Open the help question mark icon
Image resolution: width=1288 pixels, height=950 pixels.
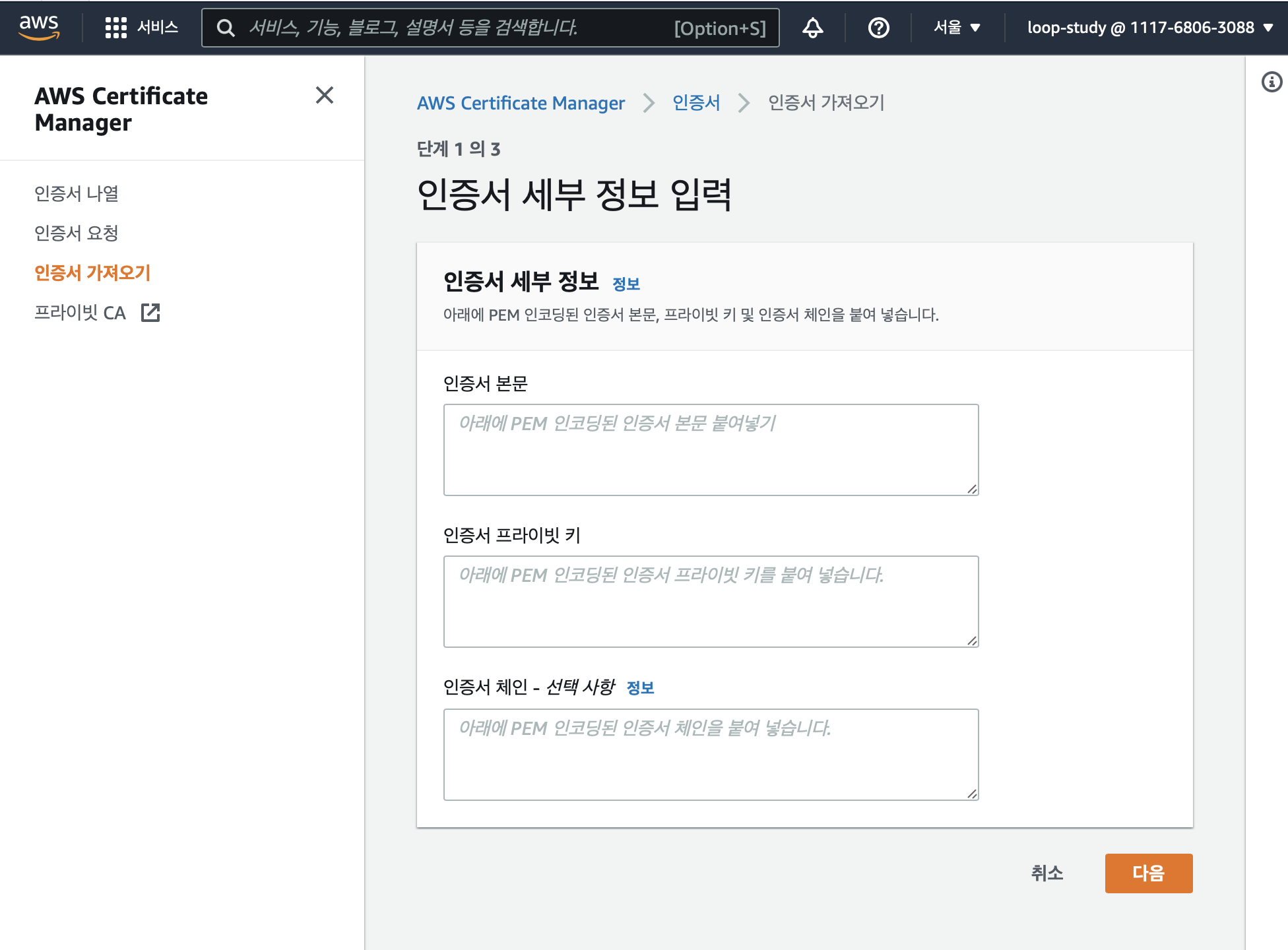pyautogui.click(x=878, y=28)
